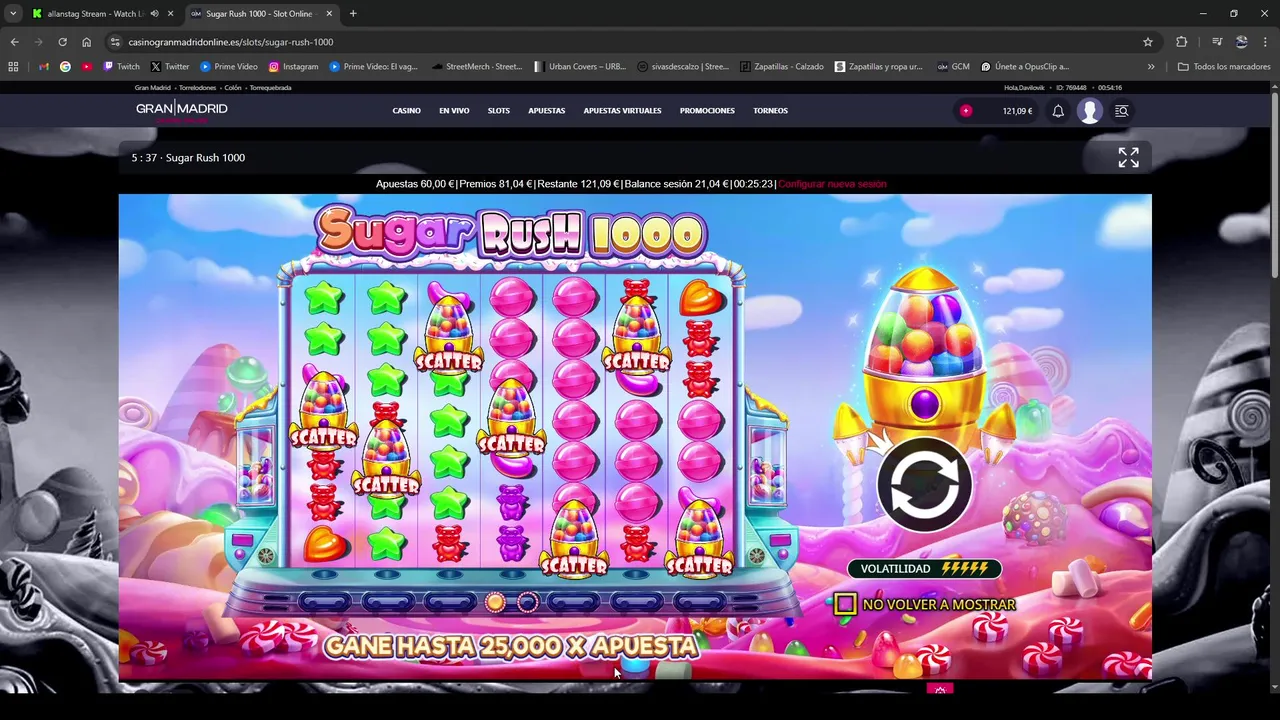Go back to previous page
This screenshot has width=1280, height=720.
[14, 42]
